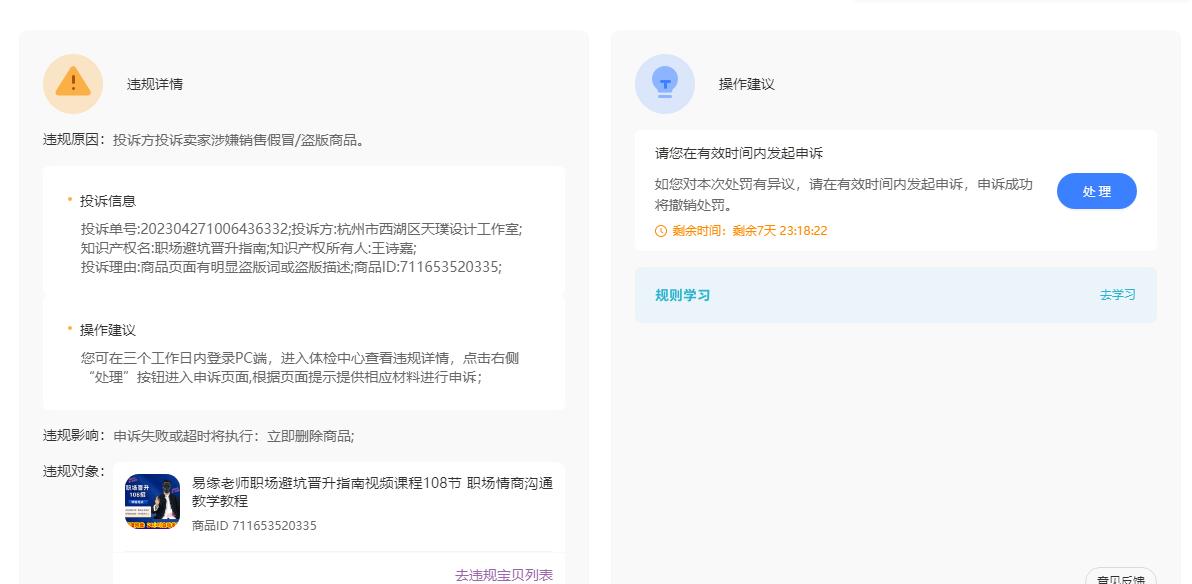Click the clock icon beside remaining time
The height and width of the screenshot is (584, 1192).
tap(660, 231)
